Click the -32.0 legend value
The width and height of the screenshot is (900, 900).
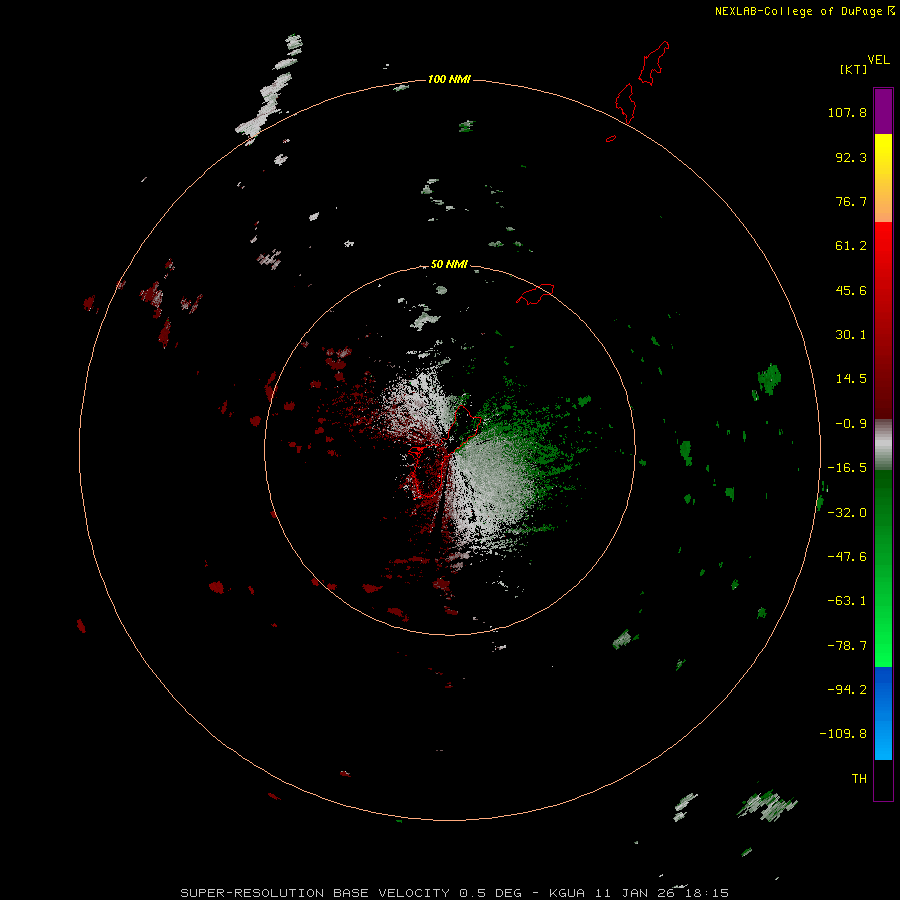(847, 513)
